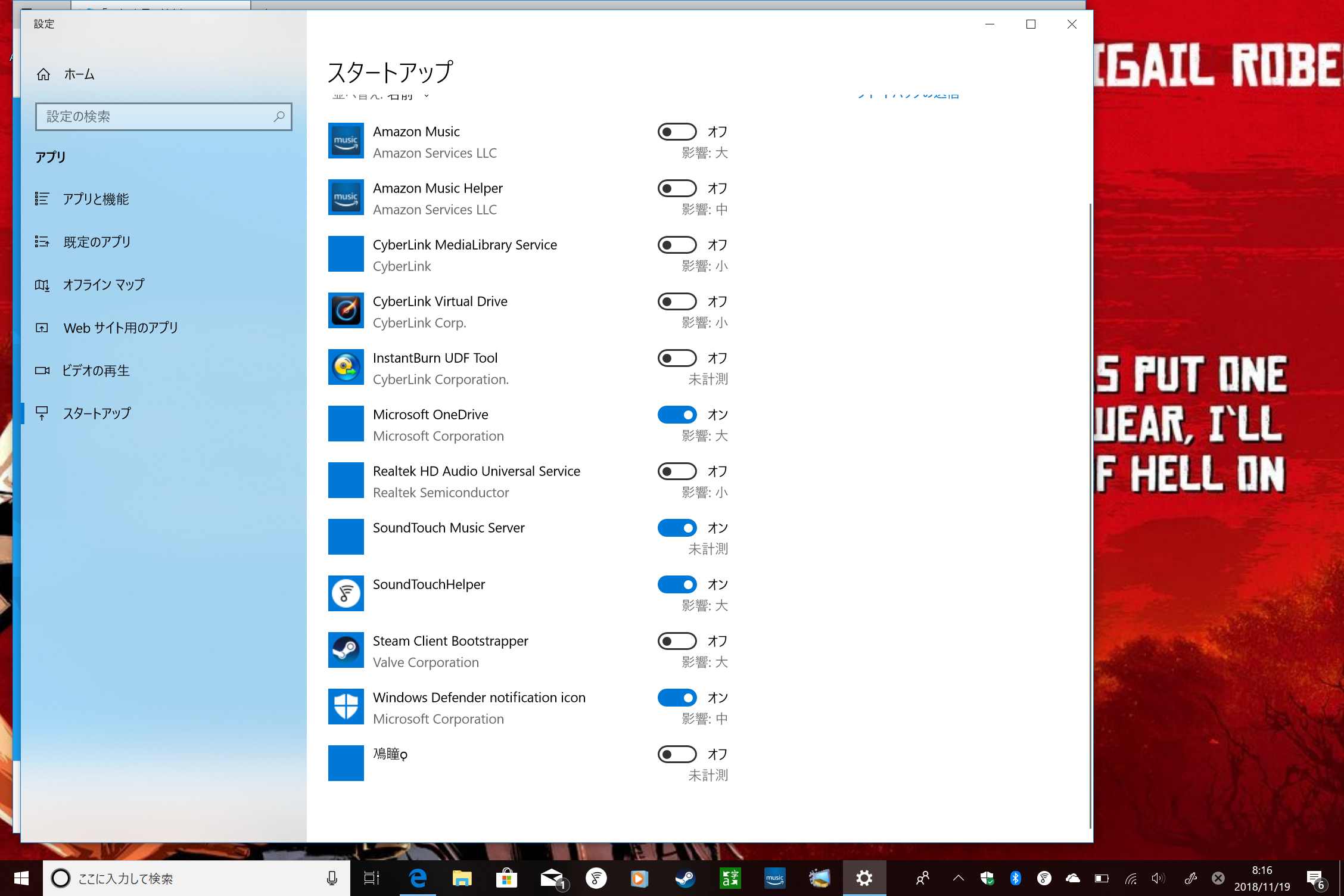Enable Amazon Music startup toggle

pos(677,132)
